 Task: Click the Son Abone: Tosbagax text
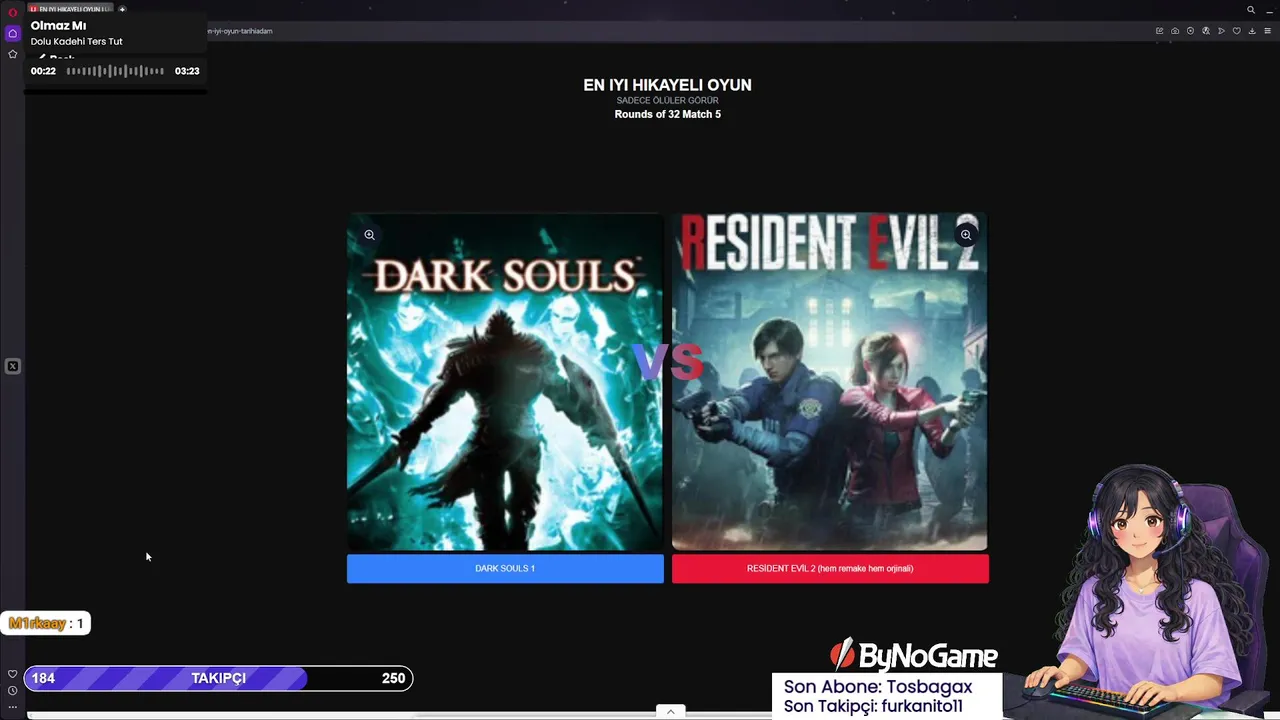878,687
